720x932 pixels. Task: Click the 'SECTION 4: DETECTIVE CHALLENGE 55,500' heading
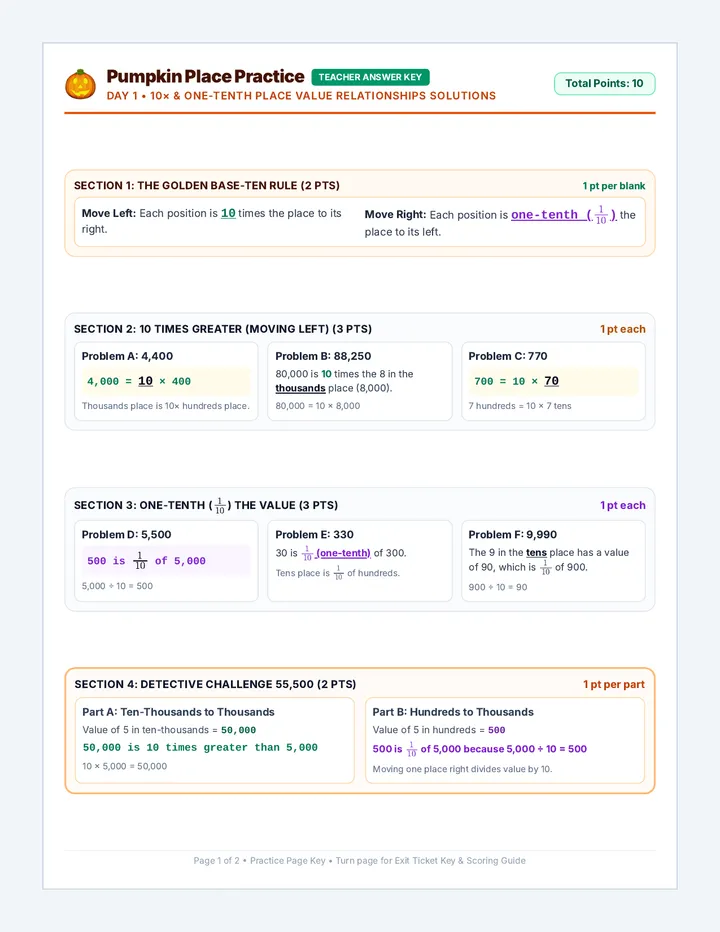[x=215, y=684]
